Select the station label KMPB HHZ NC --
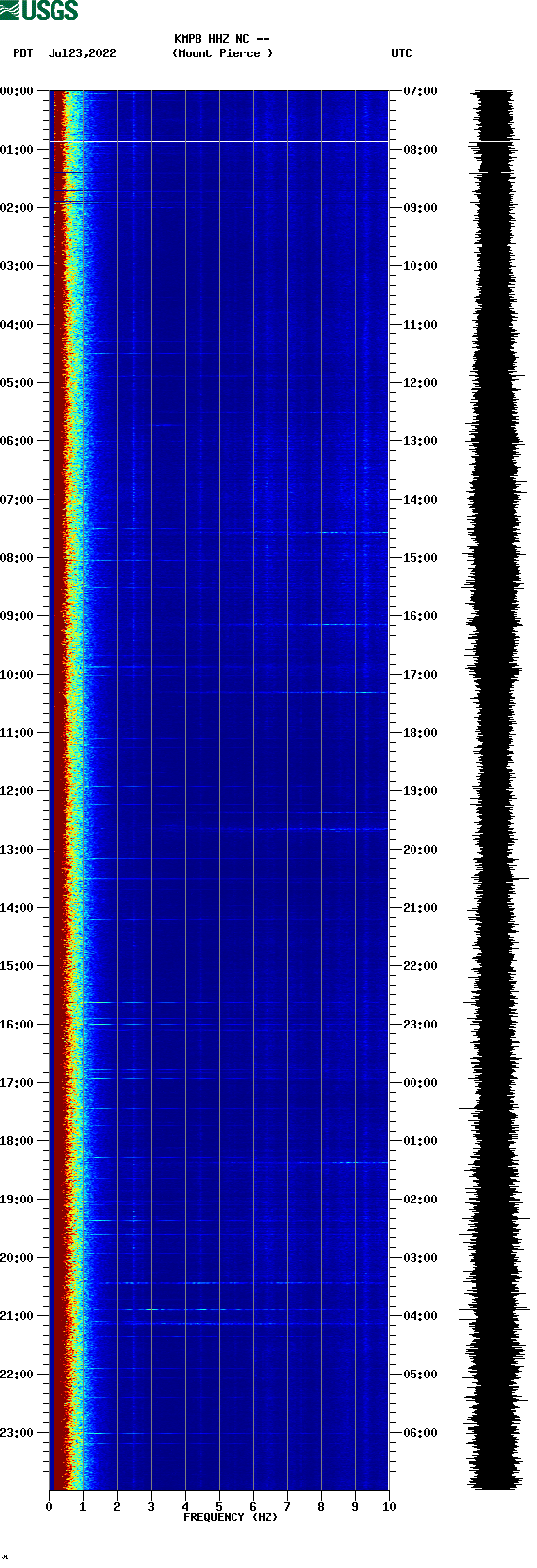This screenshot has width=537, height=1568. (222, 39)
